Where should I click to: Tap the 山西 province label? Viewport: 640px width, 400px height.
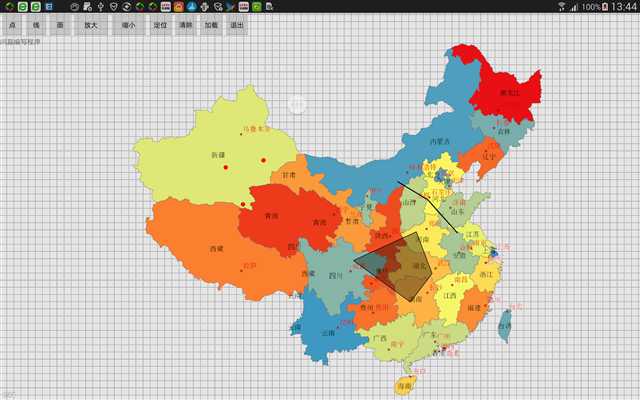(x=409, y=202)
